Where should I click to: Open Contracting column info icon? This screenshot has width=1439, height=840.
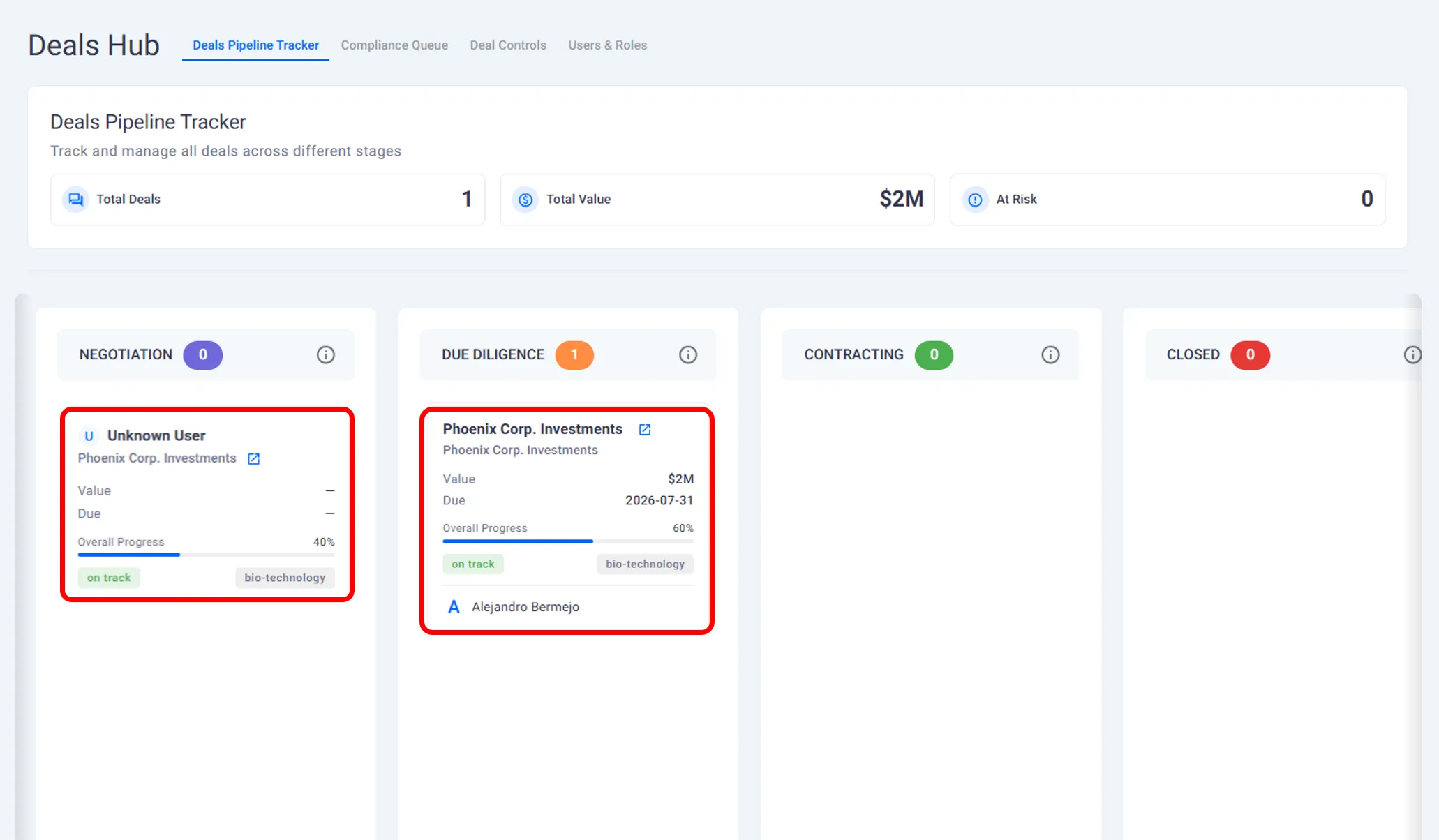point(1050,355)
